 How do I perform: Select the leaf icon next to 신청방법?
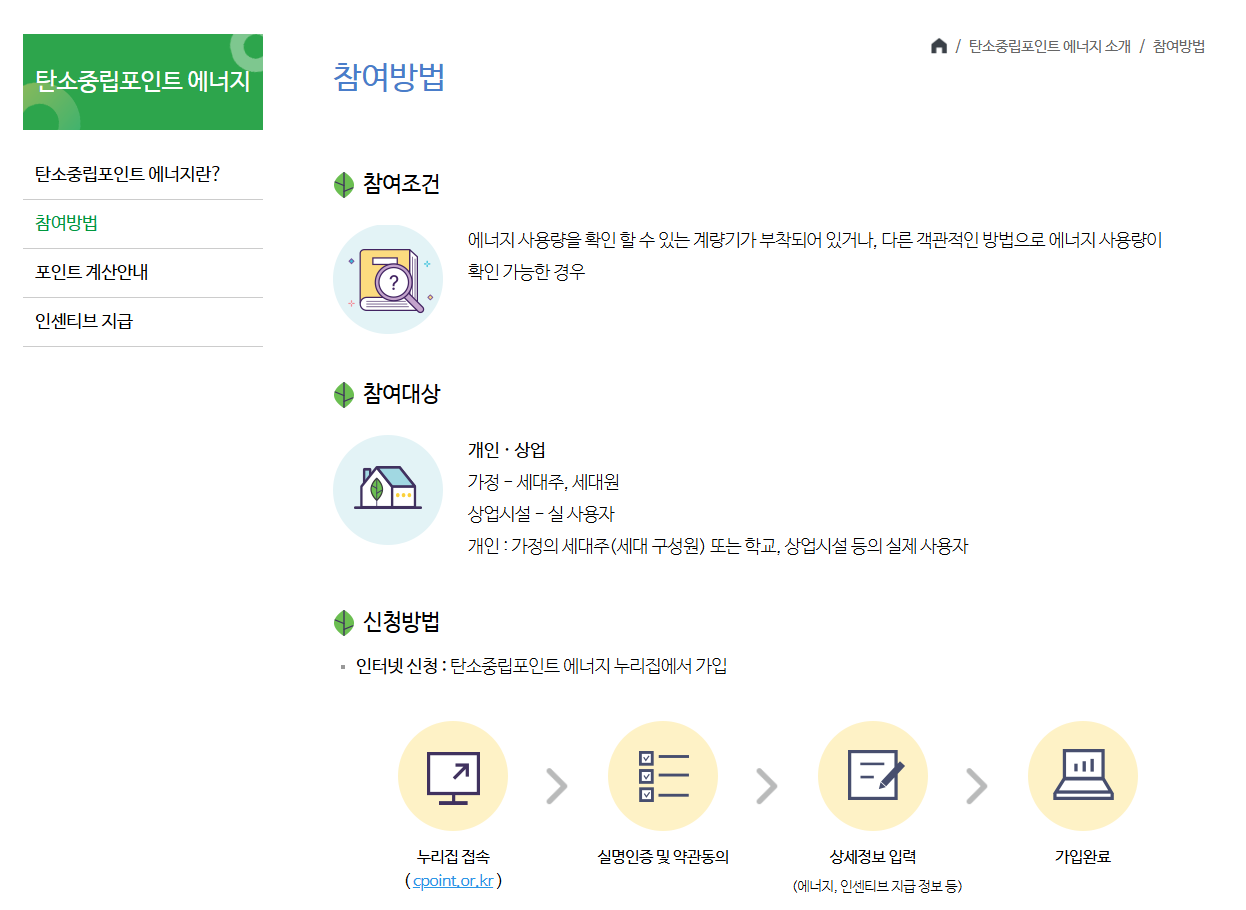point(343,620)
